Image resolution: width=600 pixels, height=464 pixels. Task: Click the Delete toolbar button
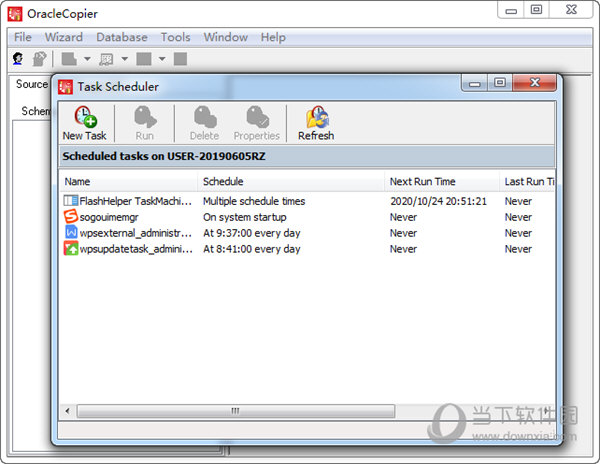tap(205, 123)
